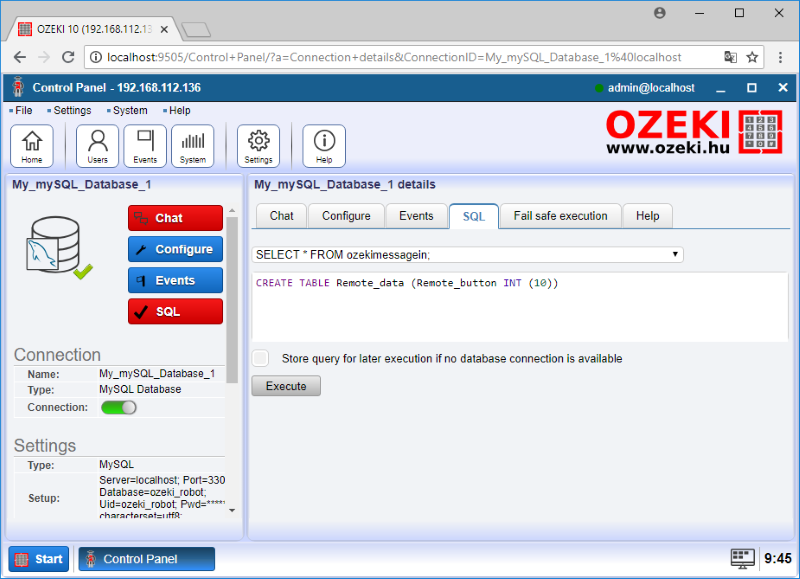The height and width of the screenshot is (579, 800).
Task: Open the File menu
Action: pyautogui.click(x=22, y=111)
